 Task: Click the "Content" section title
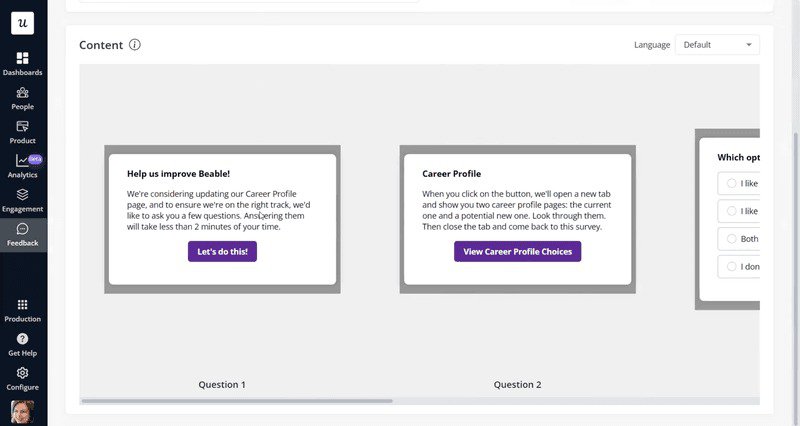coord(101,45)
